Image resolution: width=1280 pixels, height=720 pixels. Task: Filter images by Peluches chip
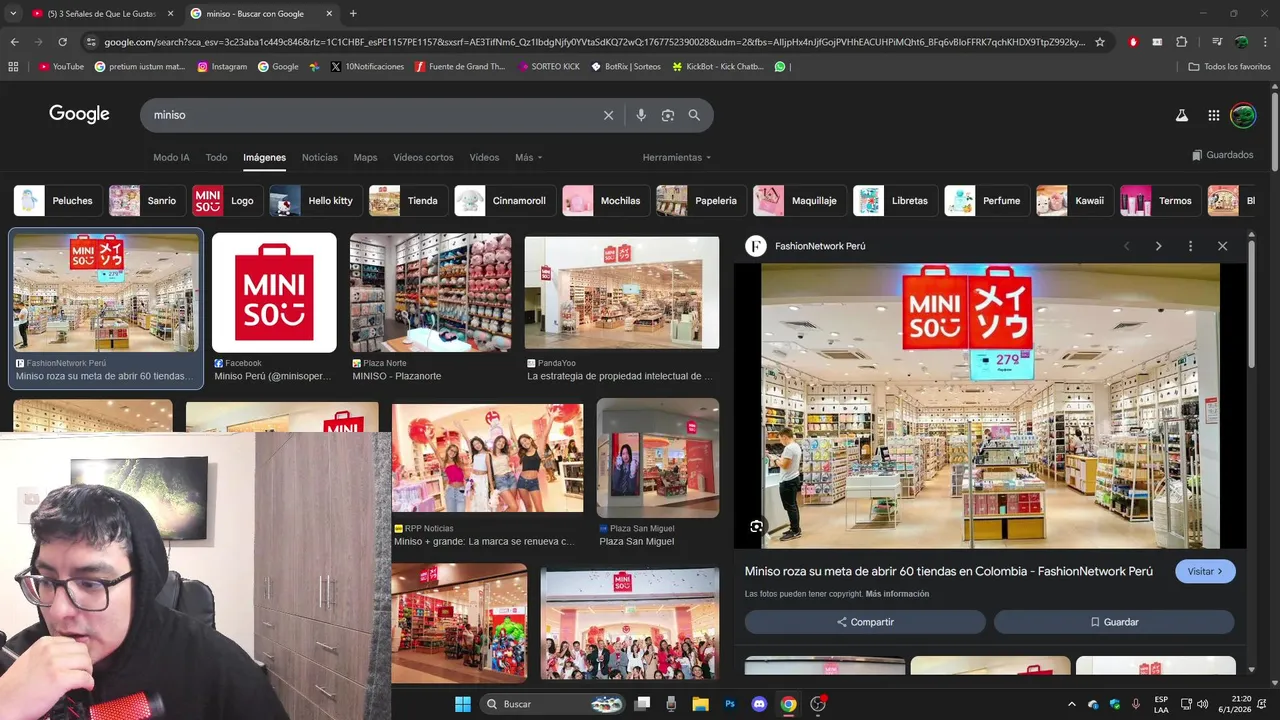(57, 201)
